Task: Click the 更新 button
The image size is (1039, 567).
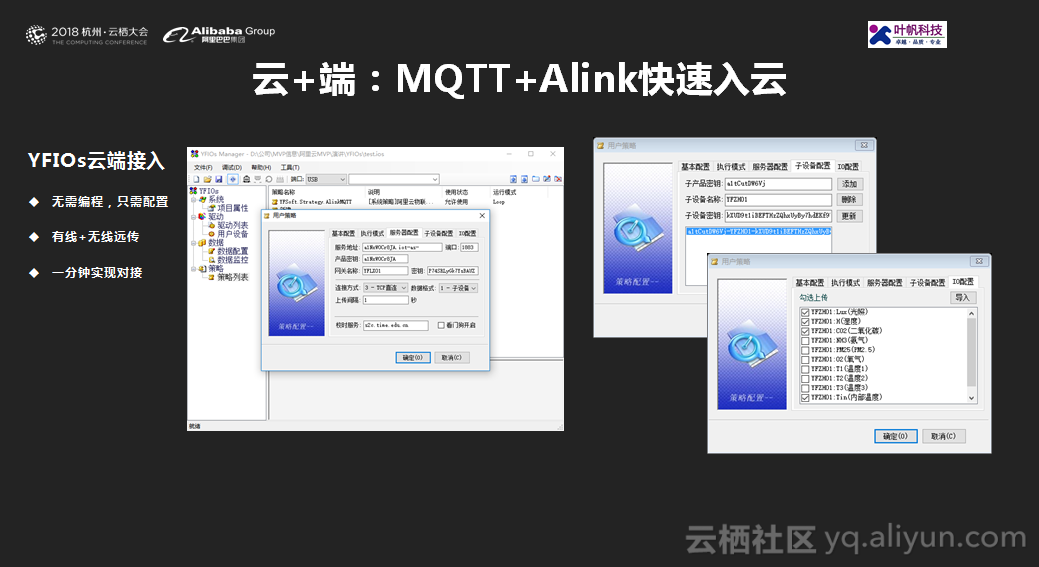Action: 849,216
